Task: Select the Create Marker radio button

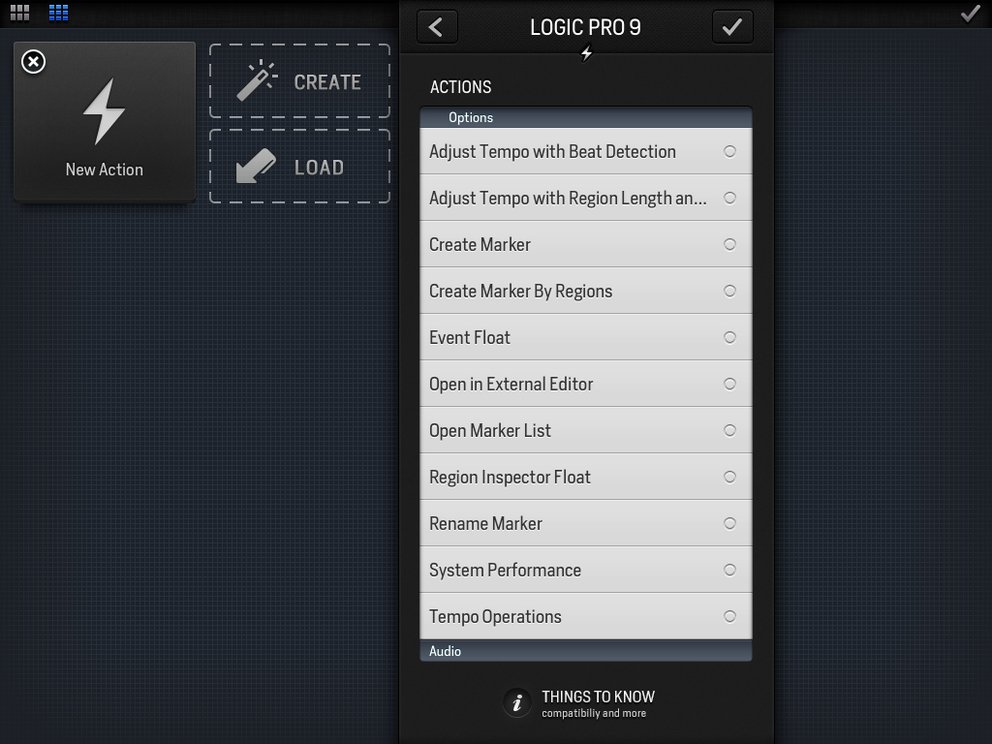Action: [x=729, y=244]
